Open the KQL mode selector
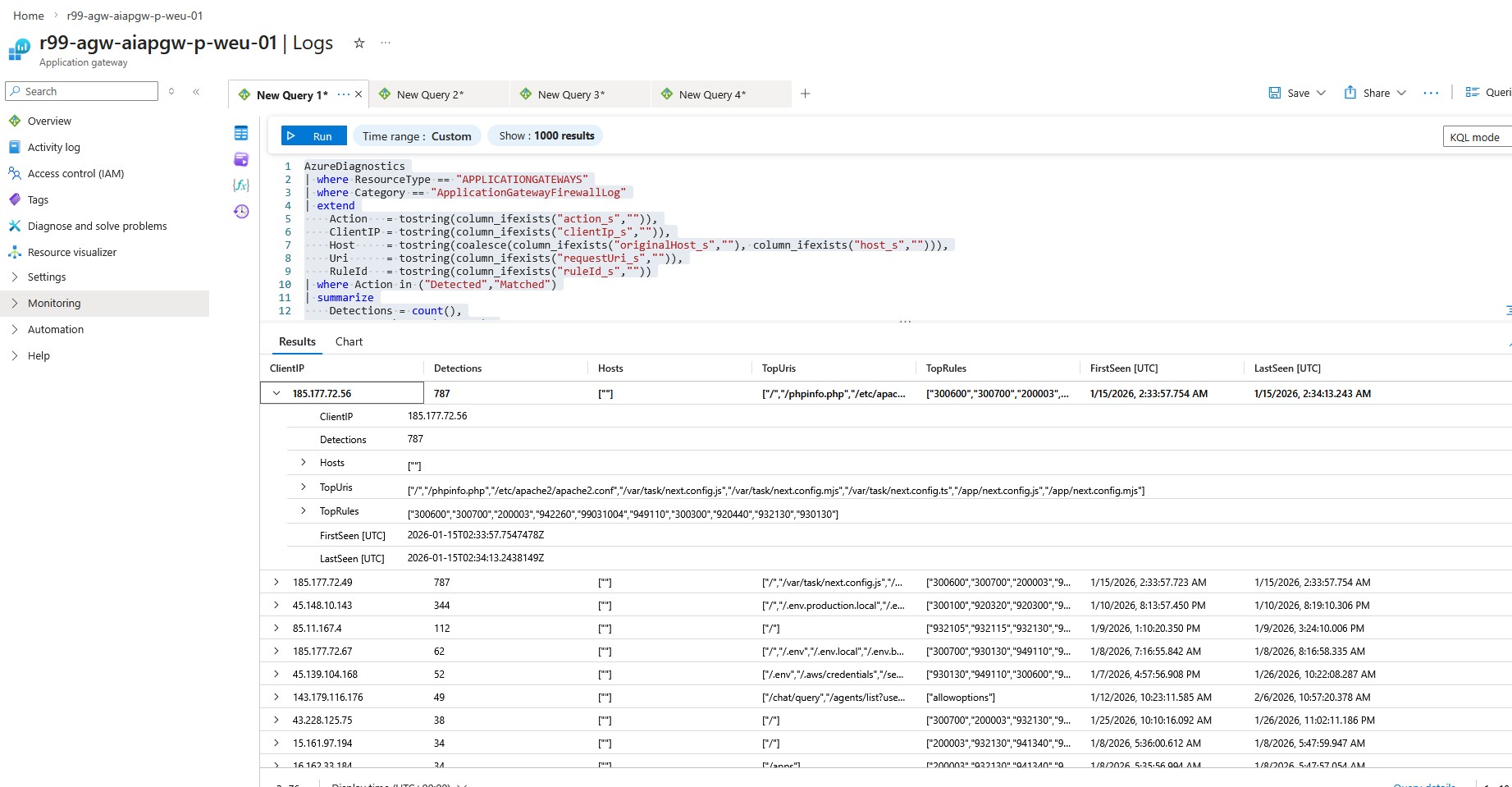 [1474, 137]
